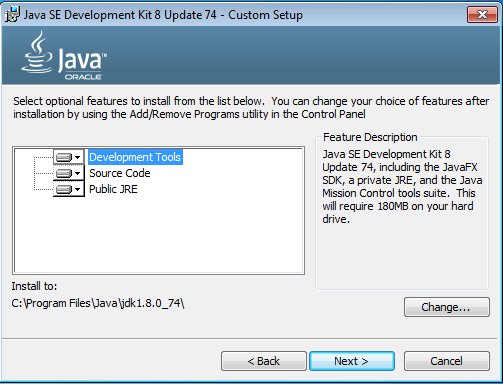Screen dimensions: 503x384
Task: Click the Public JRE drive icon
Action: click(64, 189)
